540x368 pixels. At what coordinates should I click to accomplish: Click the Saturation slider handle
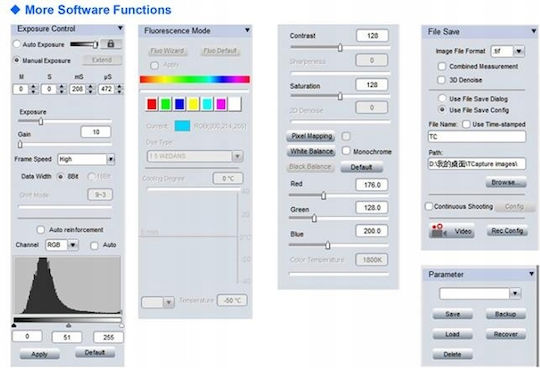coord(340,96)
